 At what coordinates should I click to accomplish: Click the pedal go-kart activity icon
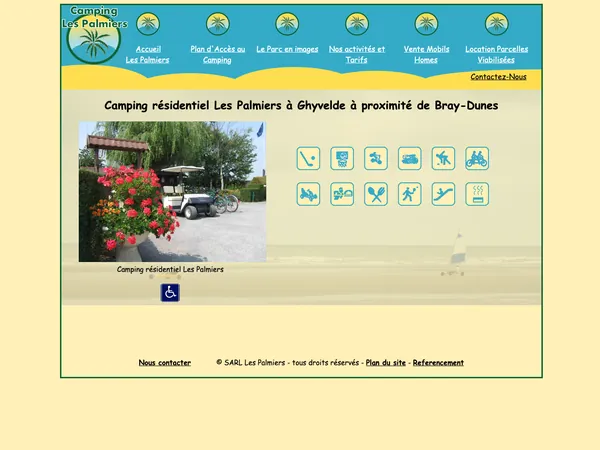308,194
